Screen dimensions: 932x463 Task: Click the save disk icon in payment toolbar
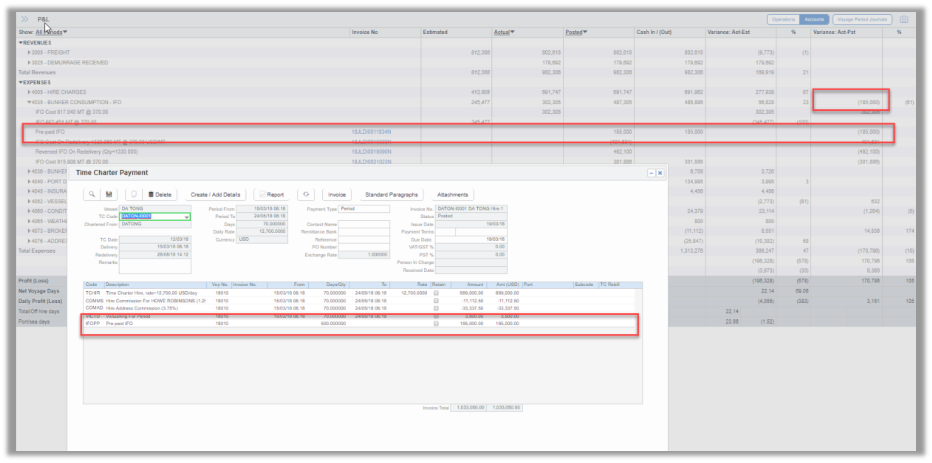click(110, 194)
